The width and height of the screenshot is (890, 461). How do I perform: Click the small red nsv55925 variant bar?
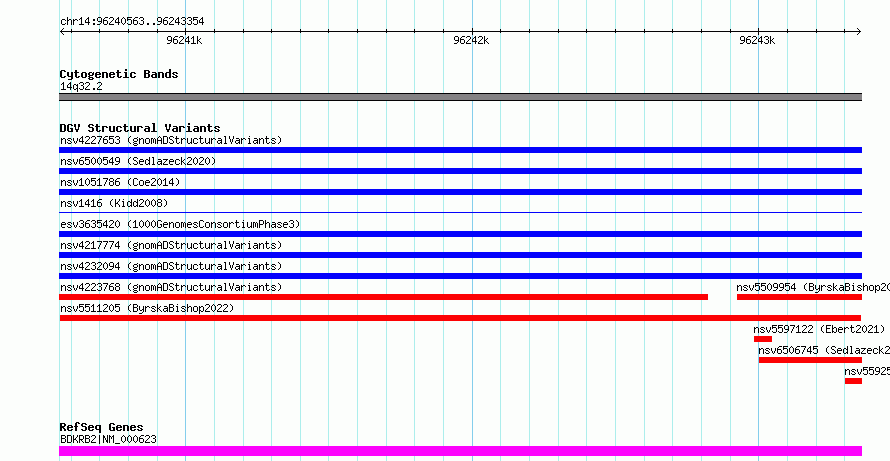tap(853, 381)
